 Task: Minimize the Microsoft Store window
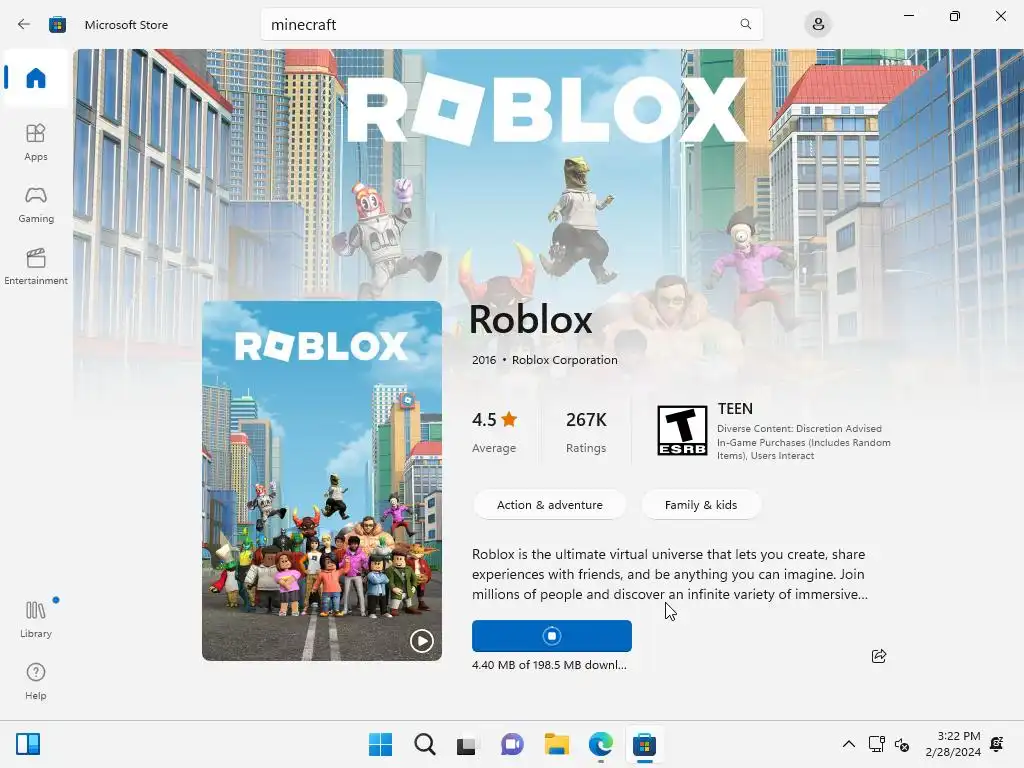[x=908, y=16]
